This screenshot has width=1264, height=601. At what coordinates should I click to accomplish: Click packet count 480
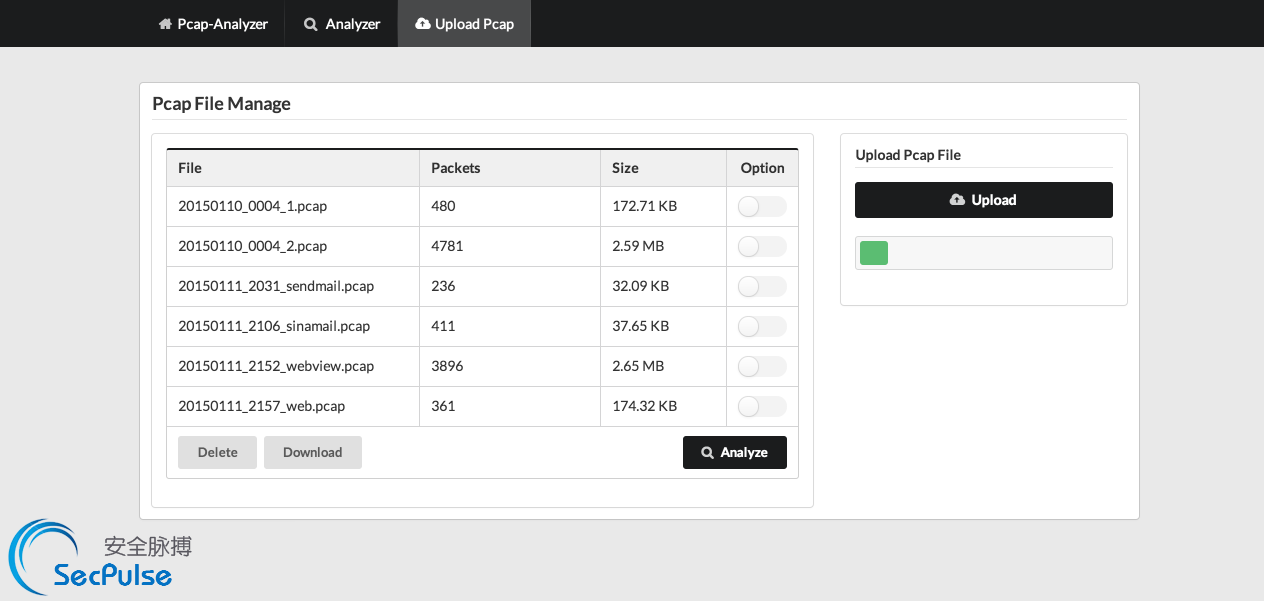443,206
